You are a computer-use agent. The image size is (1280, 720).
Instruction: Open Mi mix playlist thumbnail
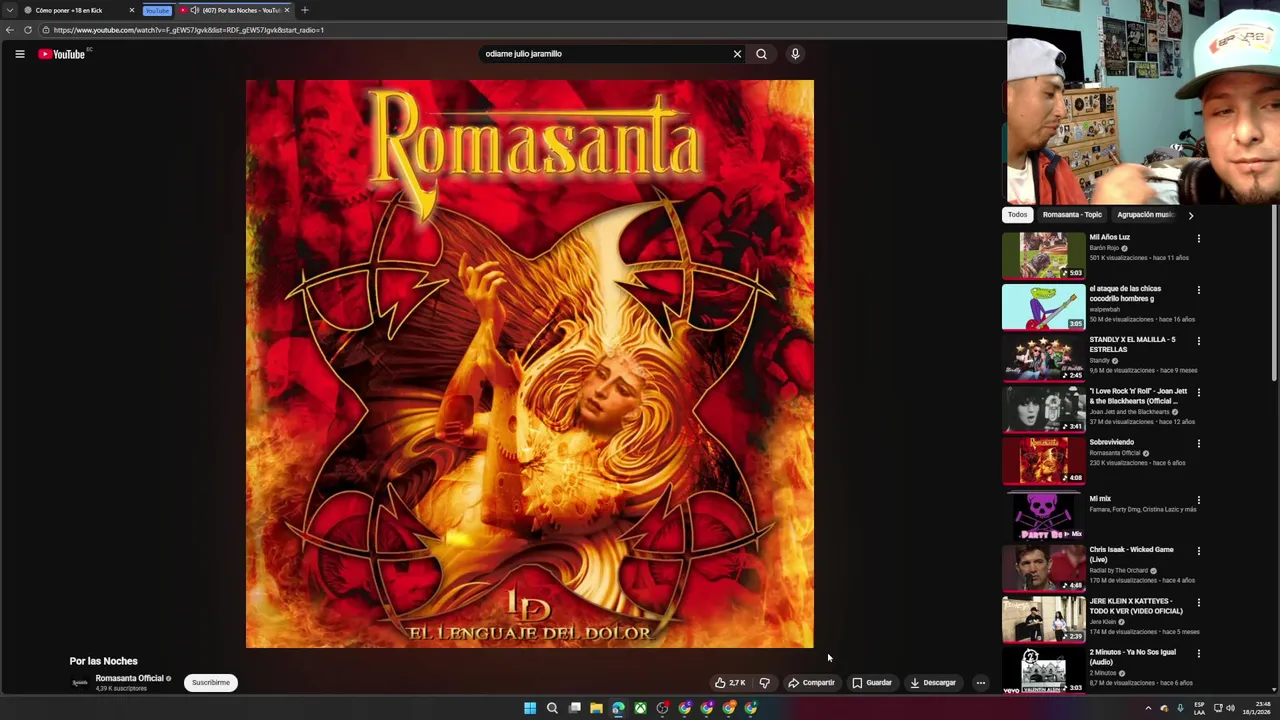(x=1044, y=516)
